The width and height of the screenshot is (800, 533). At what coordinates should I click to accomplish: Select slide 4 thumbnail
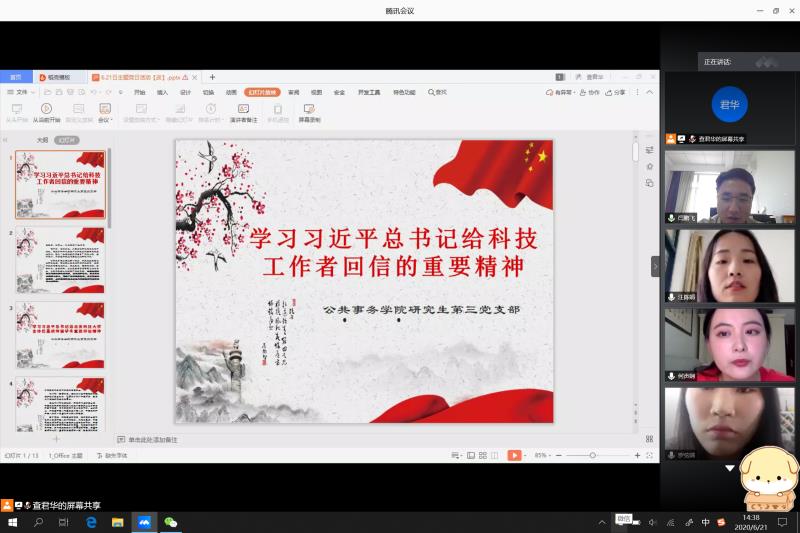click(x=60, y=404)
